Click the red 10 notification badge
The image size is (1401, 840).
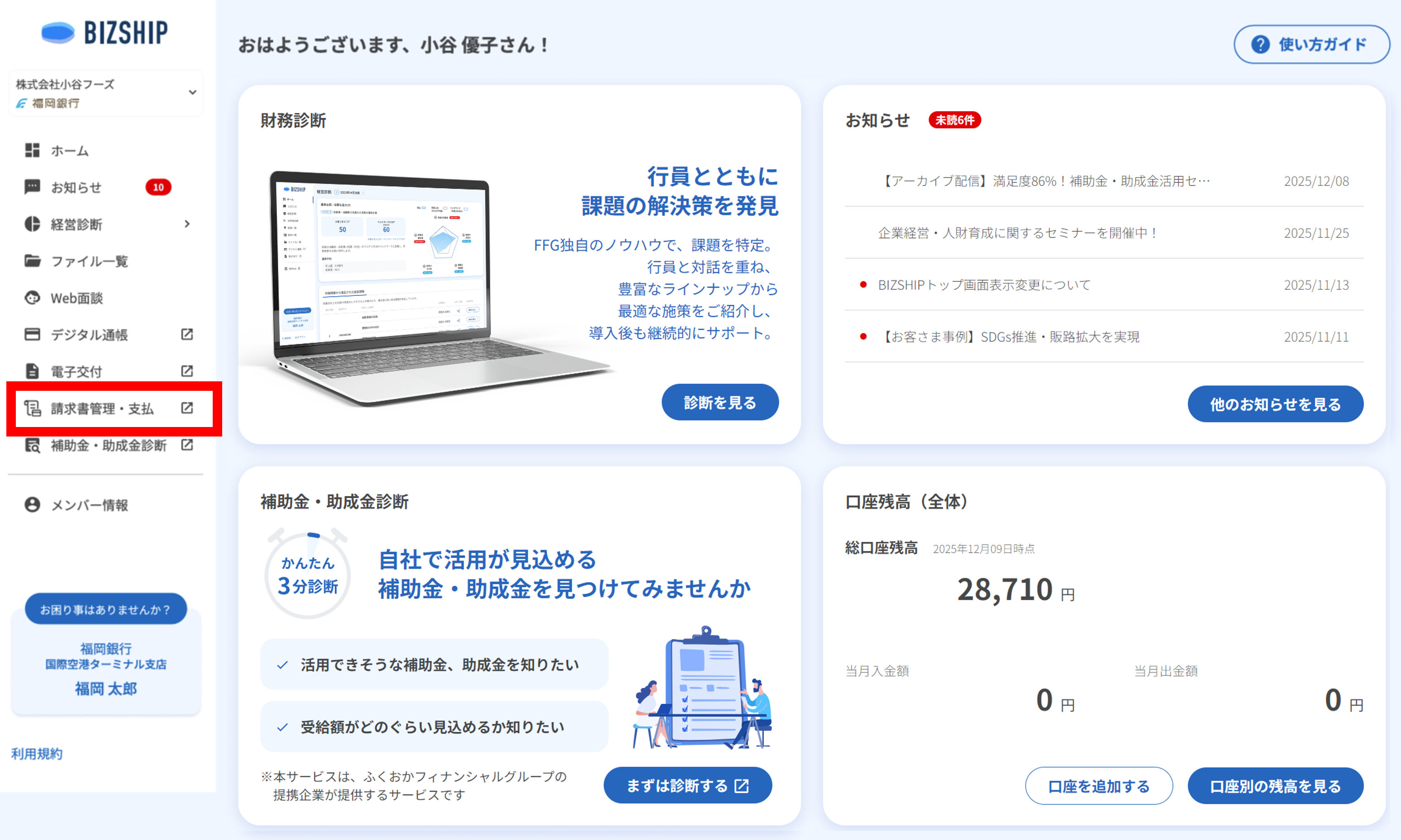pos(158,187)
